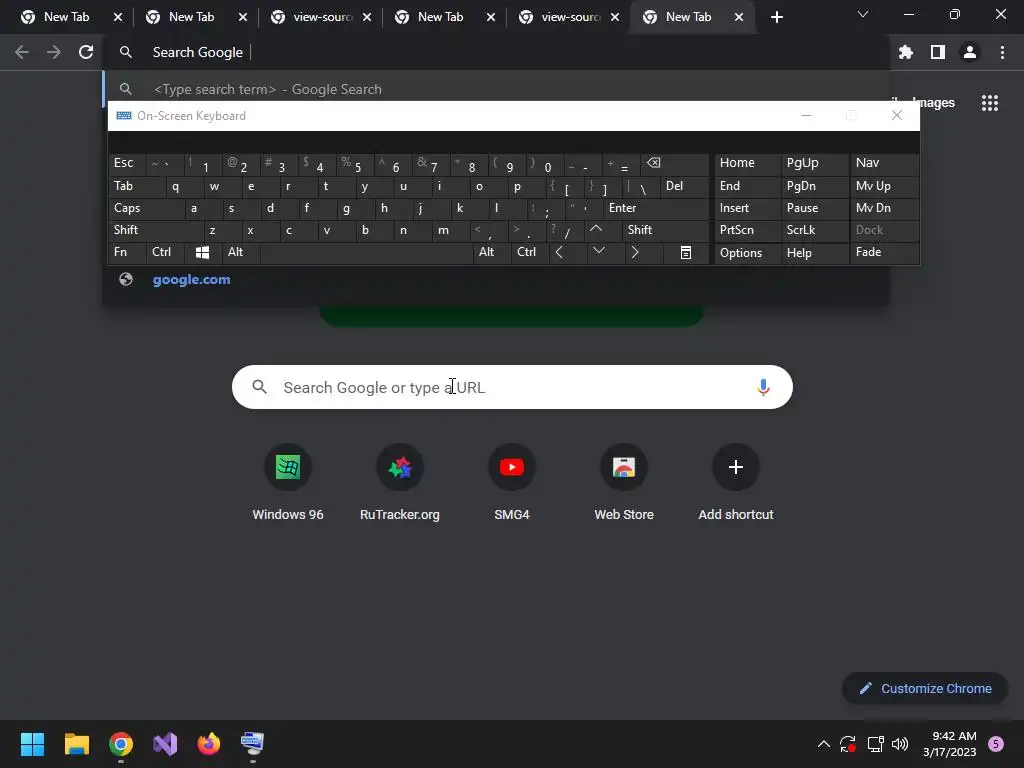Open the Google apps grid icon
The width and height of the screenshot is (1024, 768).
(989, 103)
